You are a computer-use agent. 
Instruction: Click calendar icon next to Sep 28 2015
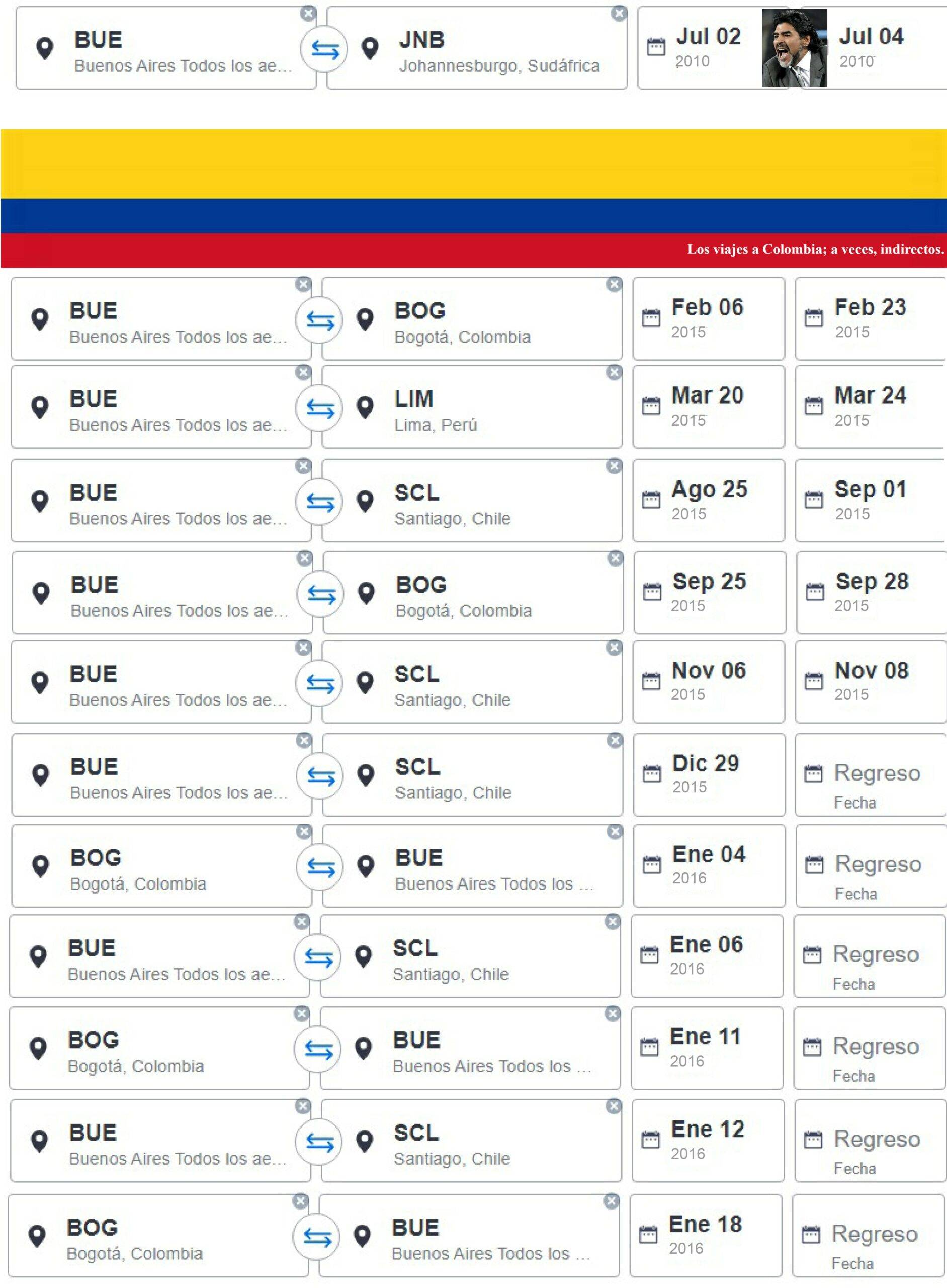pyautogui.click(x=814, y=591)
